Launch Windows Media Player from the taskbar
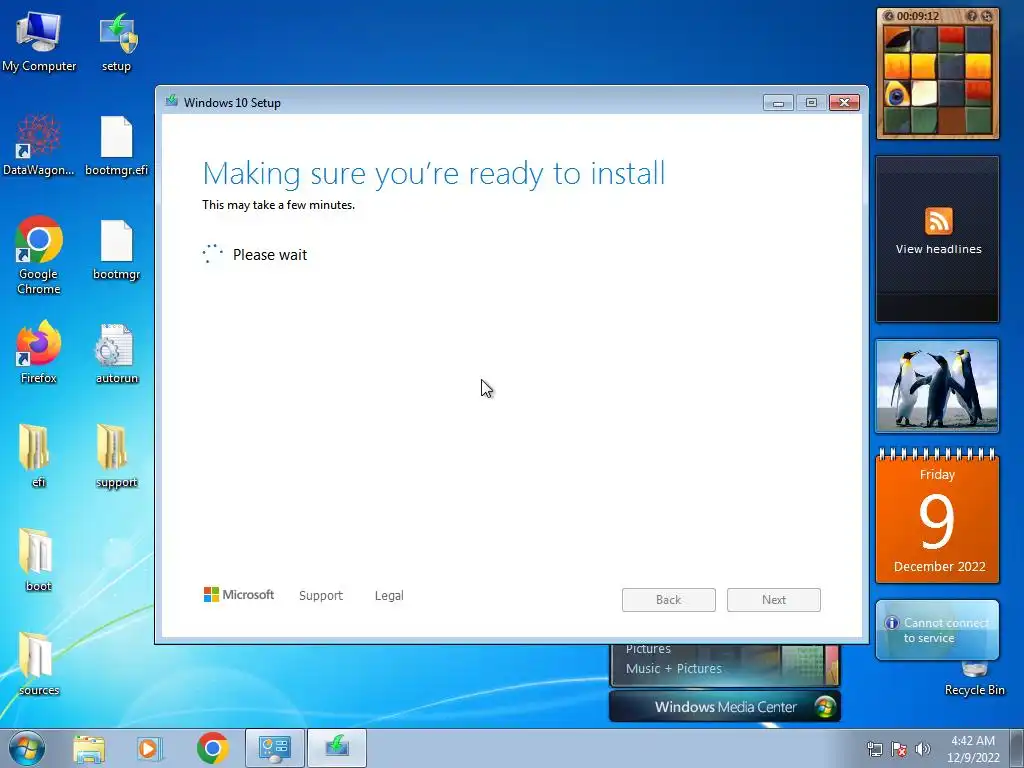 [149, 748]
